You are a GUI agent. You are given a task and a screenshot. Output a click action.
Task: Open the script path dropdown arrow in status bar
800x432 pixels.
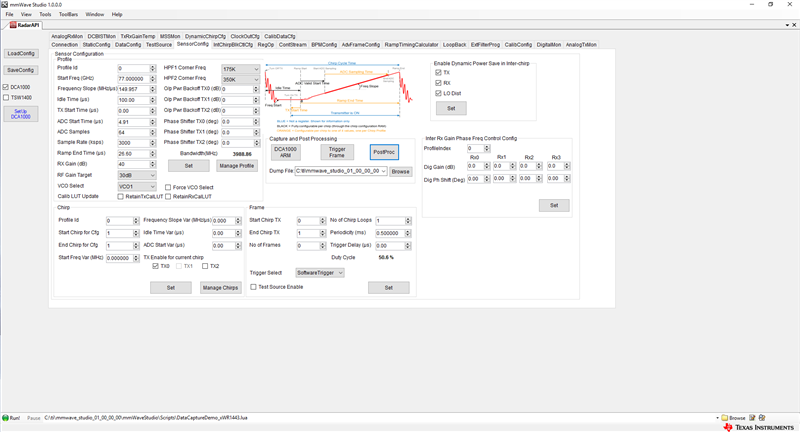pos(717,418)
